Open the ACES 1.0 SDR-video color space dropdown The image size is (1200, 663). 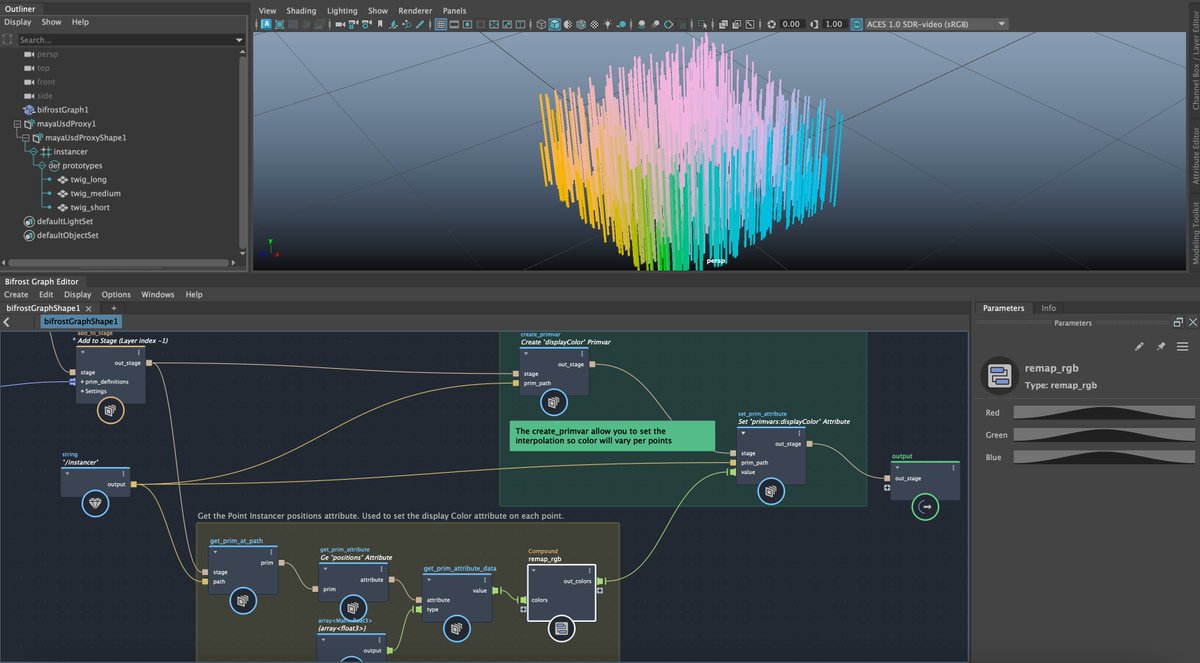pyautogui.click(x=1000, y=23)
